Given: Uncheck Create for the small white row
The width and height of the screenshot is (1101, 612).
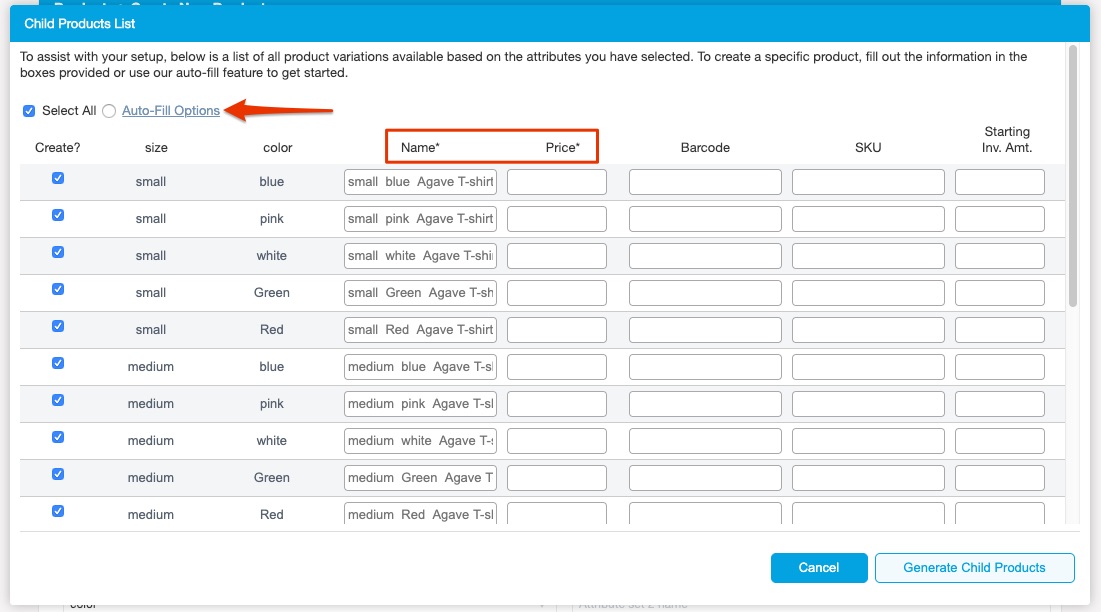Looking at the screenshot, I should pos(57,251).
